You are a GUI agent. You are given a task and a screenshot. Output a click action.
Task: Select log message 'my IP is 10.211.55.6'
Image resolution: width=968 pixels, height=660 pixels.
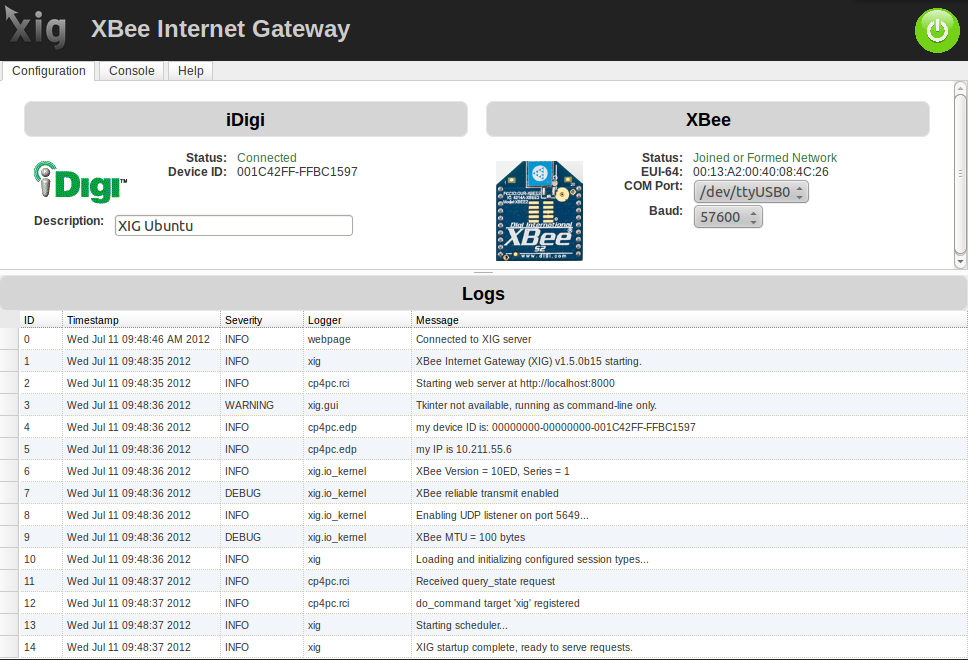pos(464,449)
